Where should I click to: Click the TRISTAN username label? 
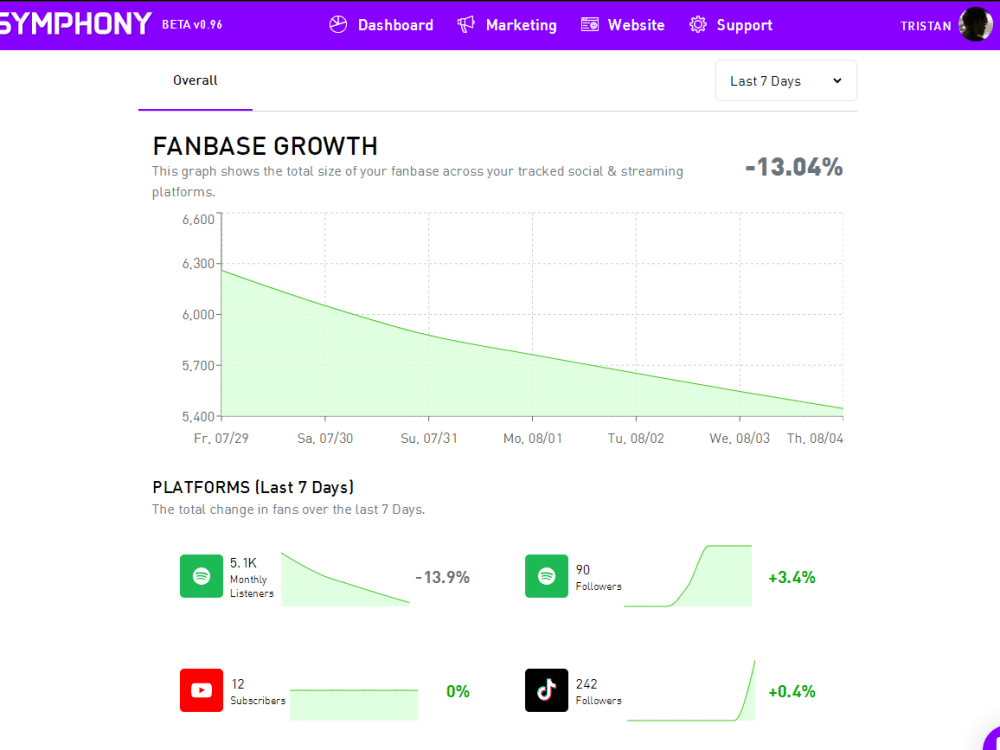point(926,26)
